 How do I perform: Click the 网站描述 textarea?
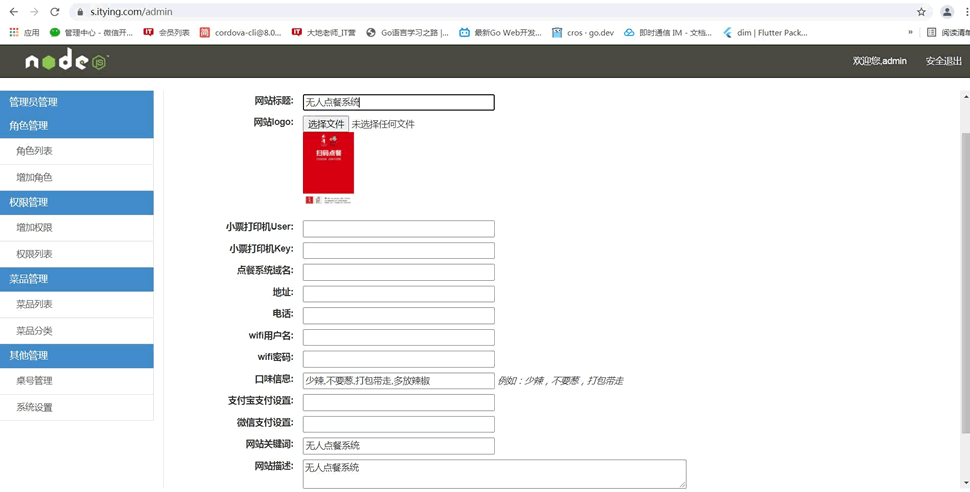[494, 473]
